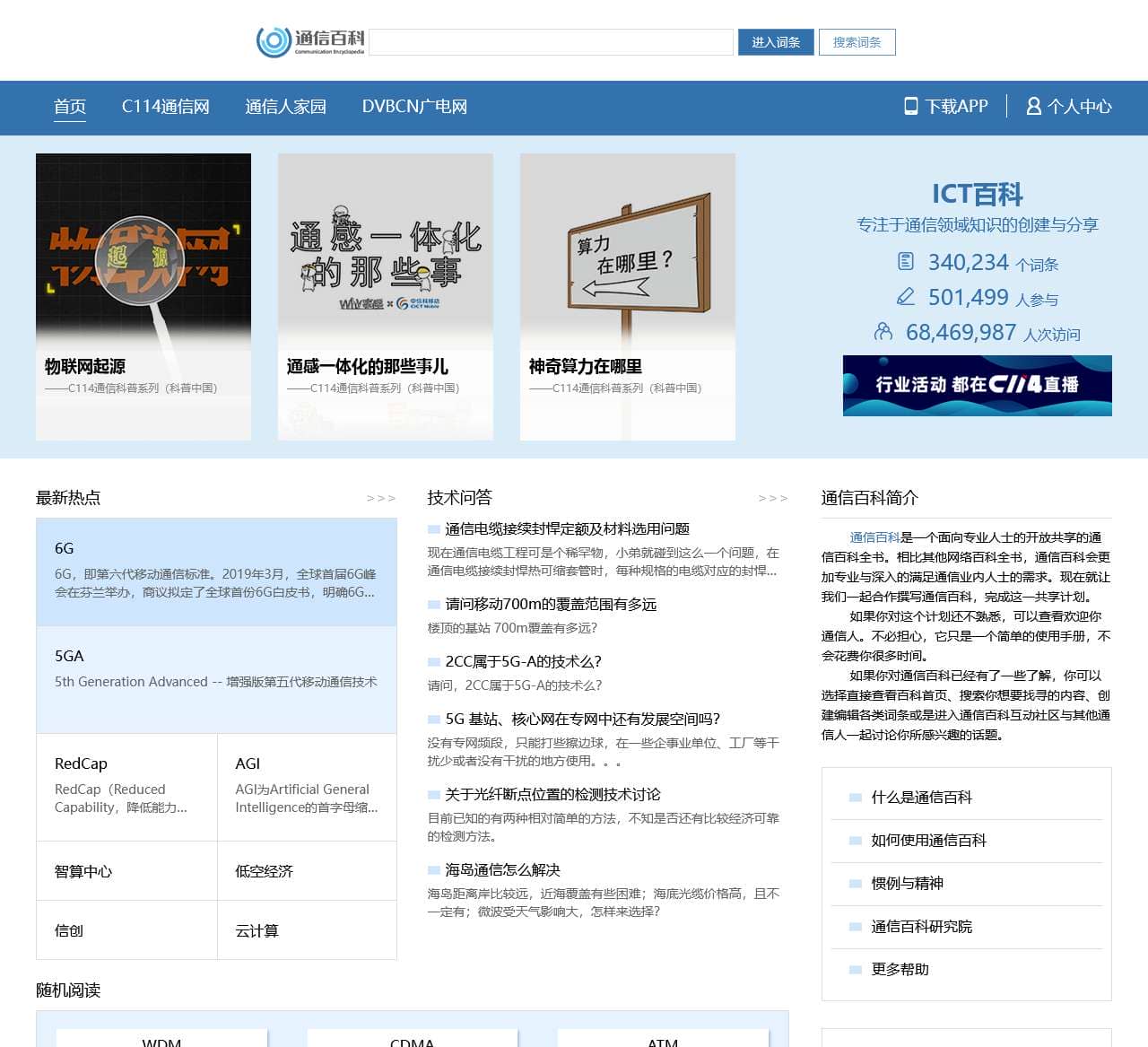Focus the search entry text field

pos(551,42)
